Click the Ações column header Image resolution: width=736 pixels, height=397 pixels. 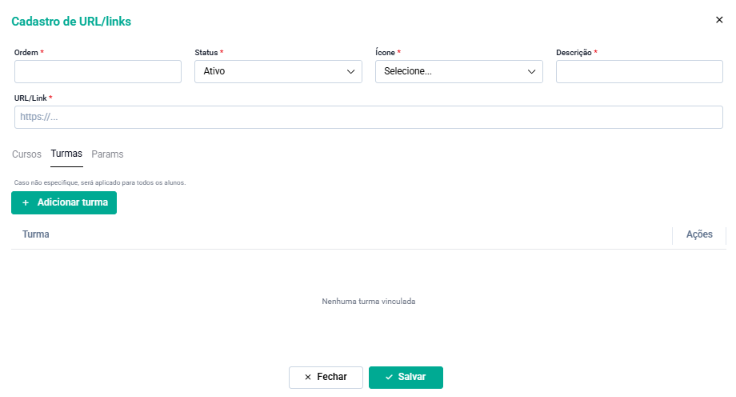coord(699,234)
